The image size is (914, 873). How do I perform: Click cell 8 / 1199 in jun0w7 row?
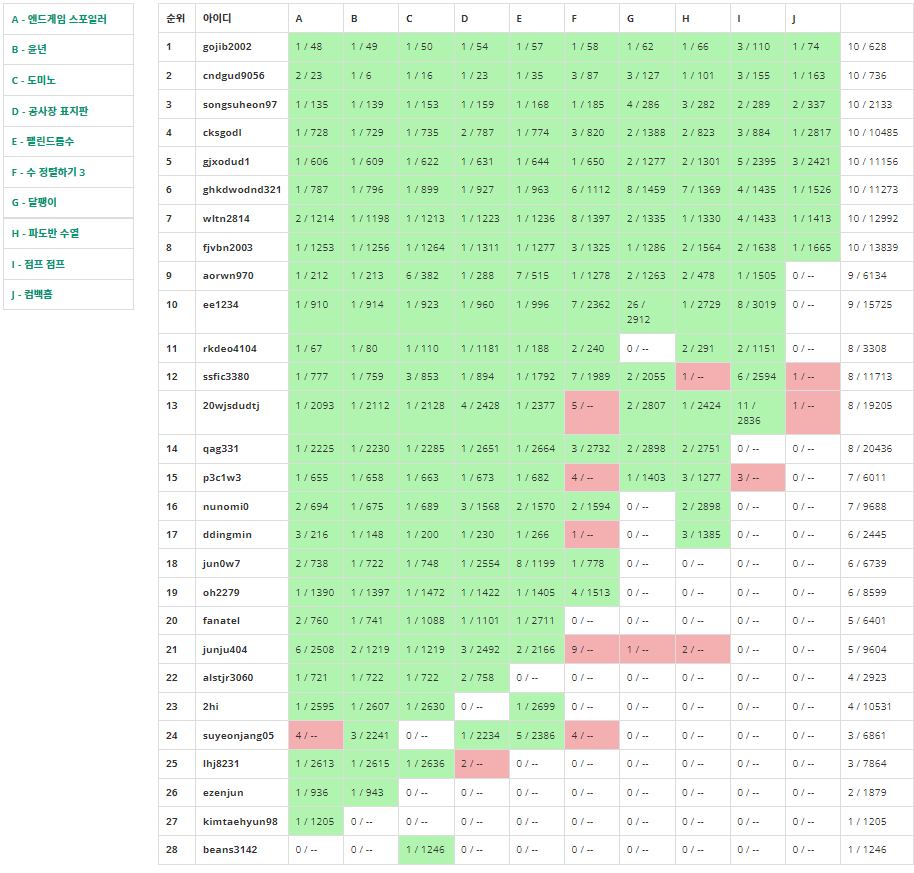(536, 564)
